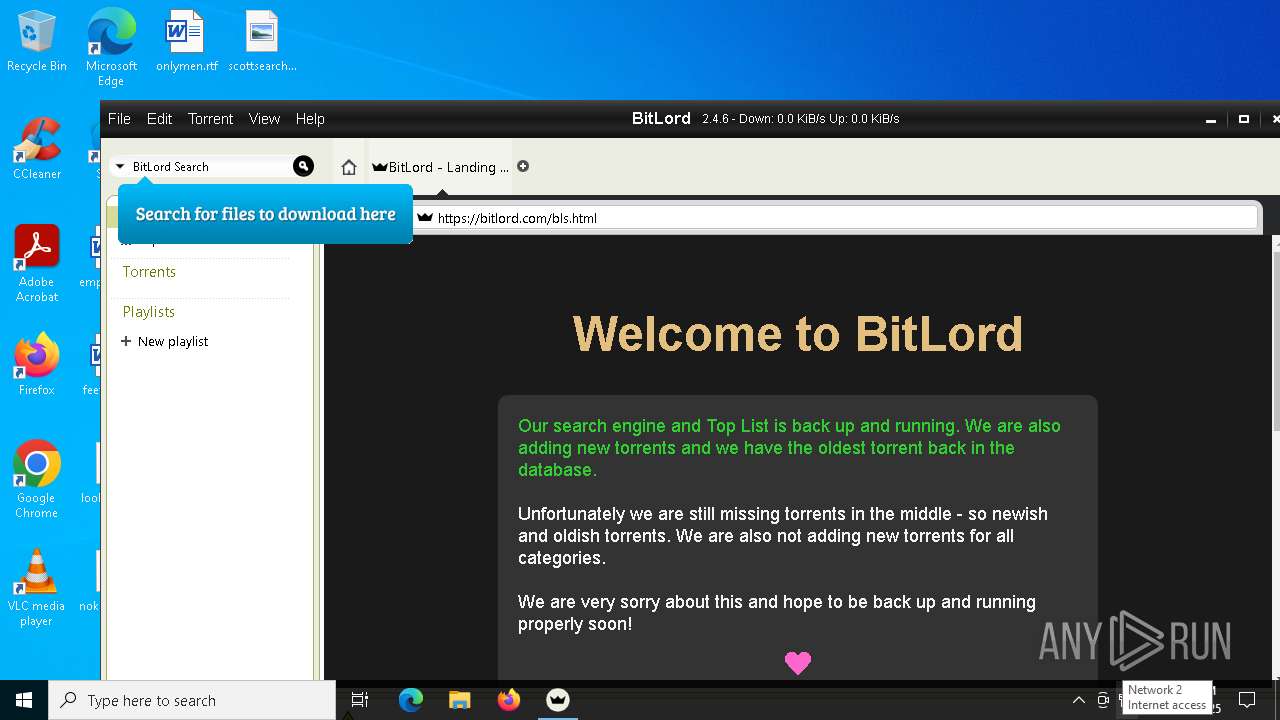1280x720 pixels.
Task: Switch to the BitLord - Landing tab
Action: pyautogui.click(x=440, y=167)
